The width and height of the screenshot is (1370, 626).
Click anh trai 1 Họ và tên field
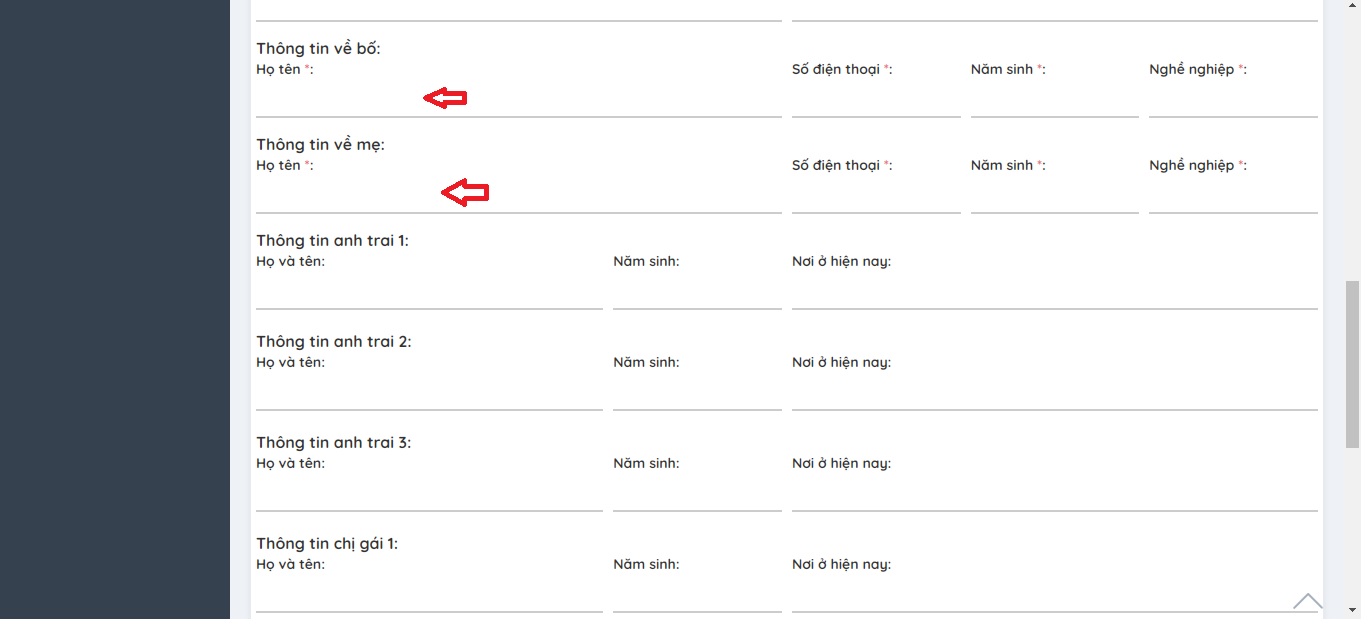pos(429,292)
